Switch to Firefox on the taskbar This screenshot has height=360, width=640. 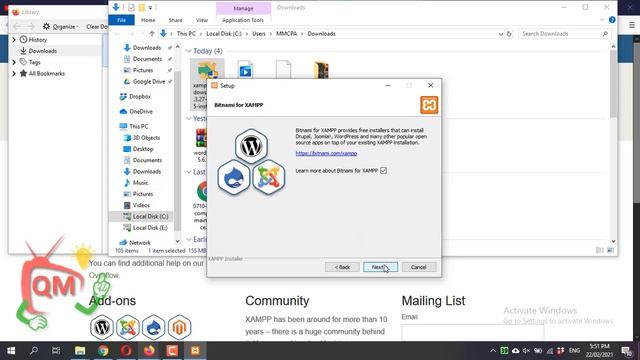point(149,350)
